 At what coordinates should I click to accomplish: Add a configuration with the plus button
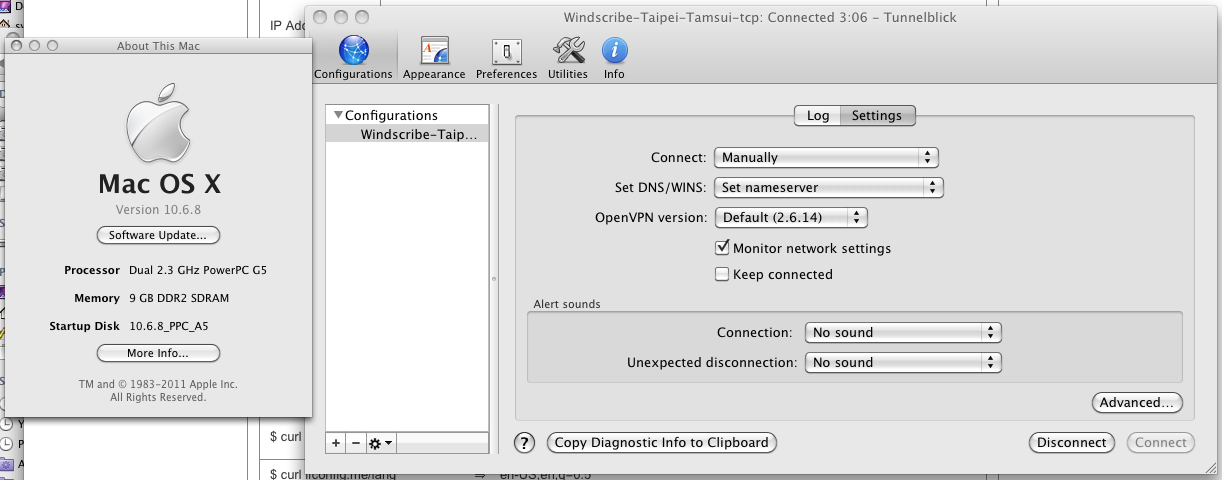tap(336, 442)
